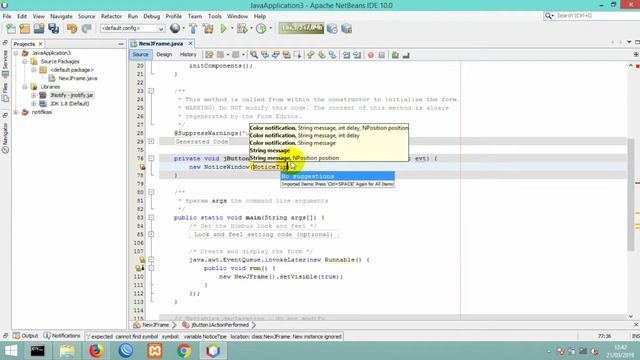640x360 pixels.
Task: Click the Stop Macro Recording icon
Action: click(382, 55)
